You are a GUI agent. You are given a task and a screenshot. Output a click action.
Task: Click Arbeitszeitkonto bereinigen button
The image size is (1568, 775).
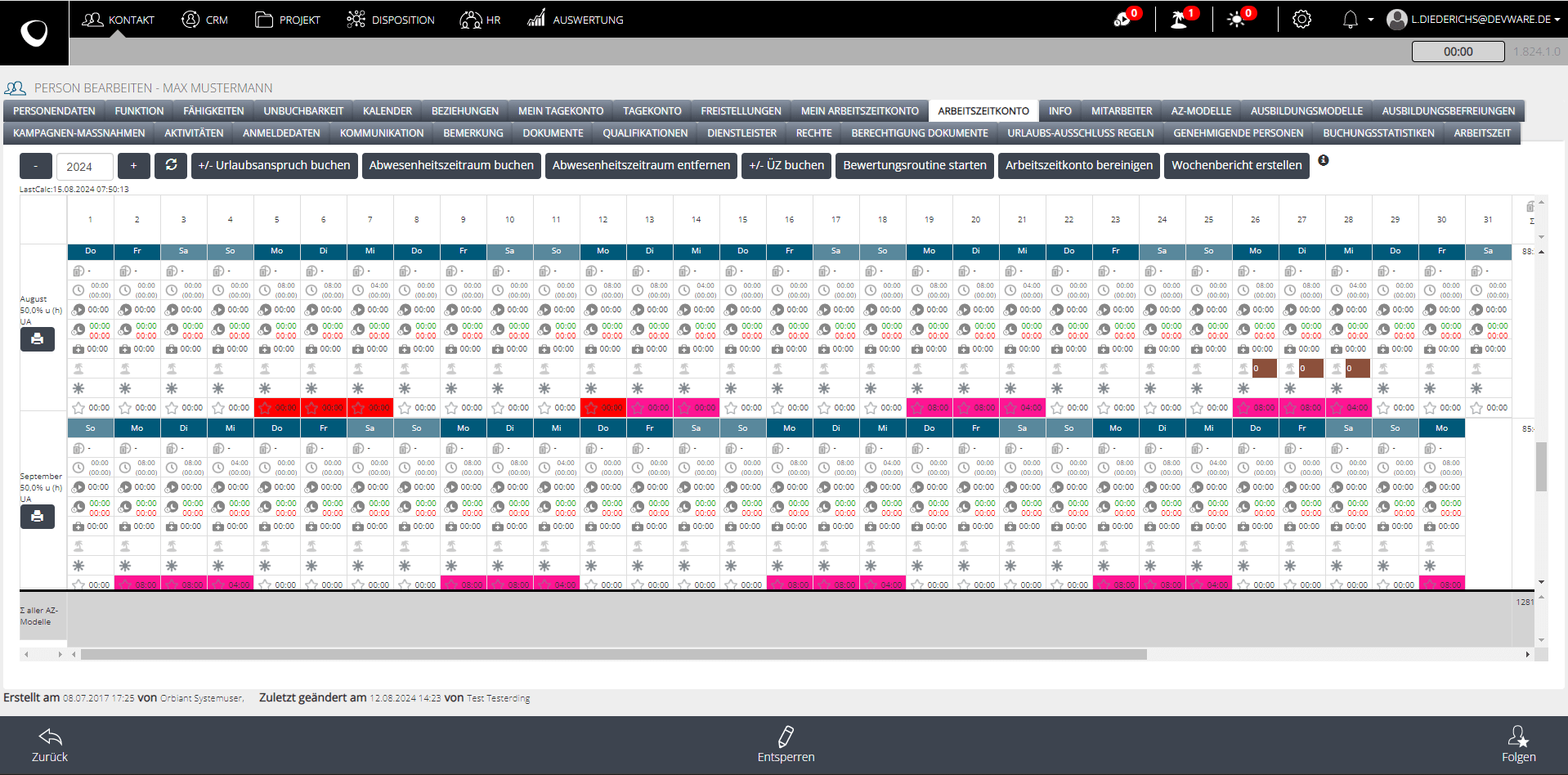point(1079,165)
